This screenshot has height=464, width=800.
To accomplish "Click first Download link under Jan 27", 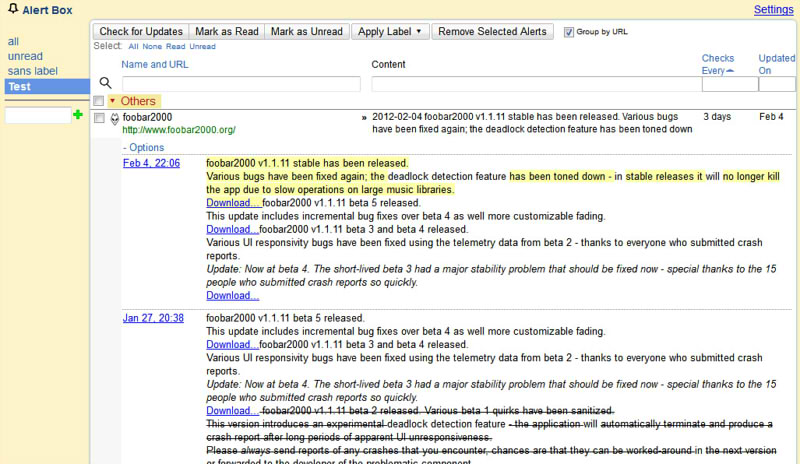I will [x=232, y=345].
